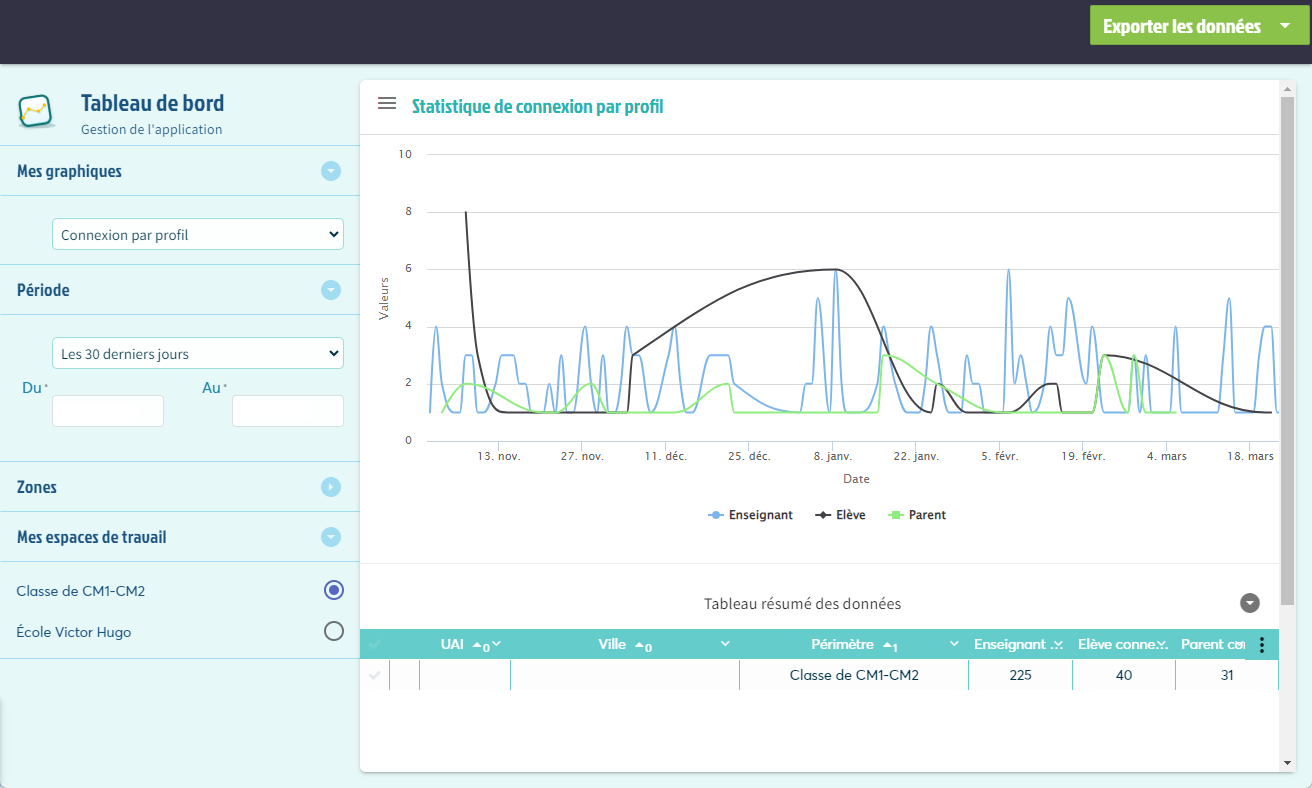The image size is (1312, 788).
Task: Toggle the Enseignant series in legend
Action: [750, 515]
